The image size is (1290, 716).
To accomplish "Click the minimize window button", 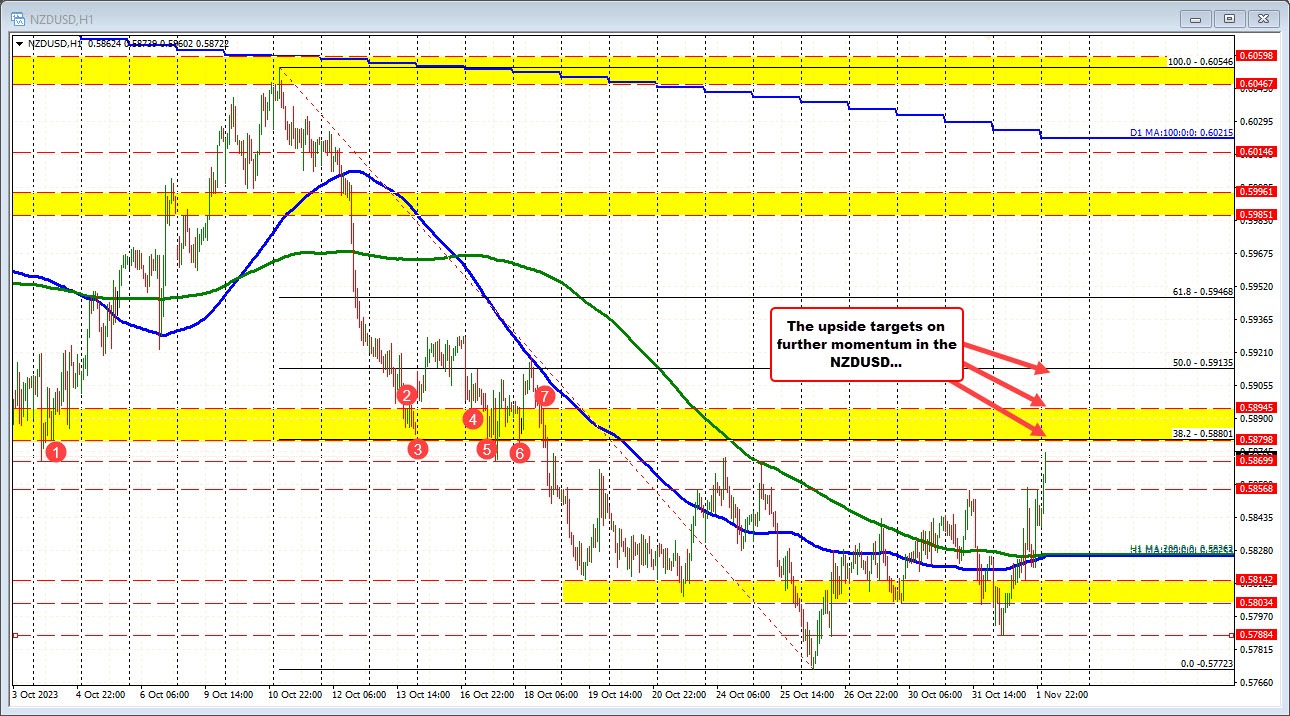I will pyautogui.click(x=1194, y=18).
